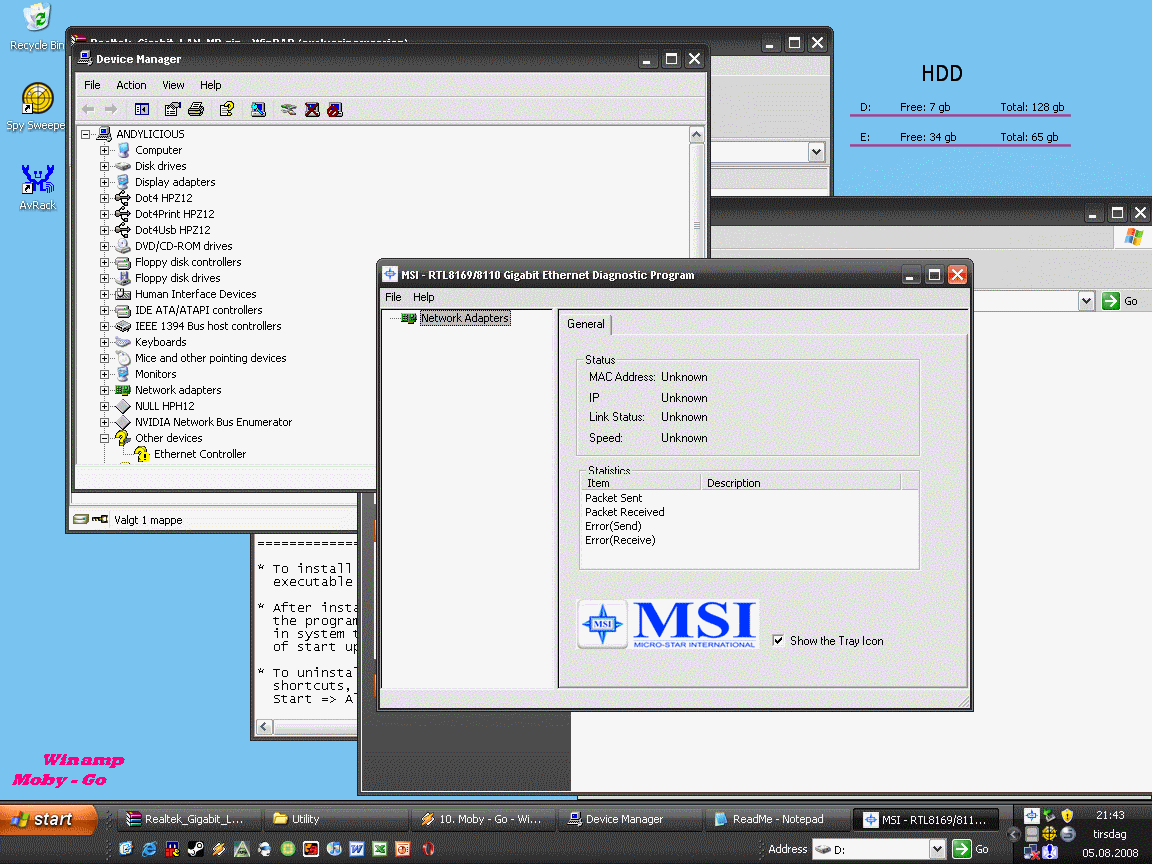Open the taskbar Address dropdown arrow
The image size is (1152, 864).
(x=937, y=849)
